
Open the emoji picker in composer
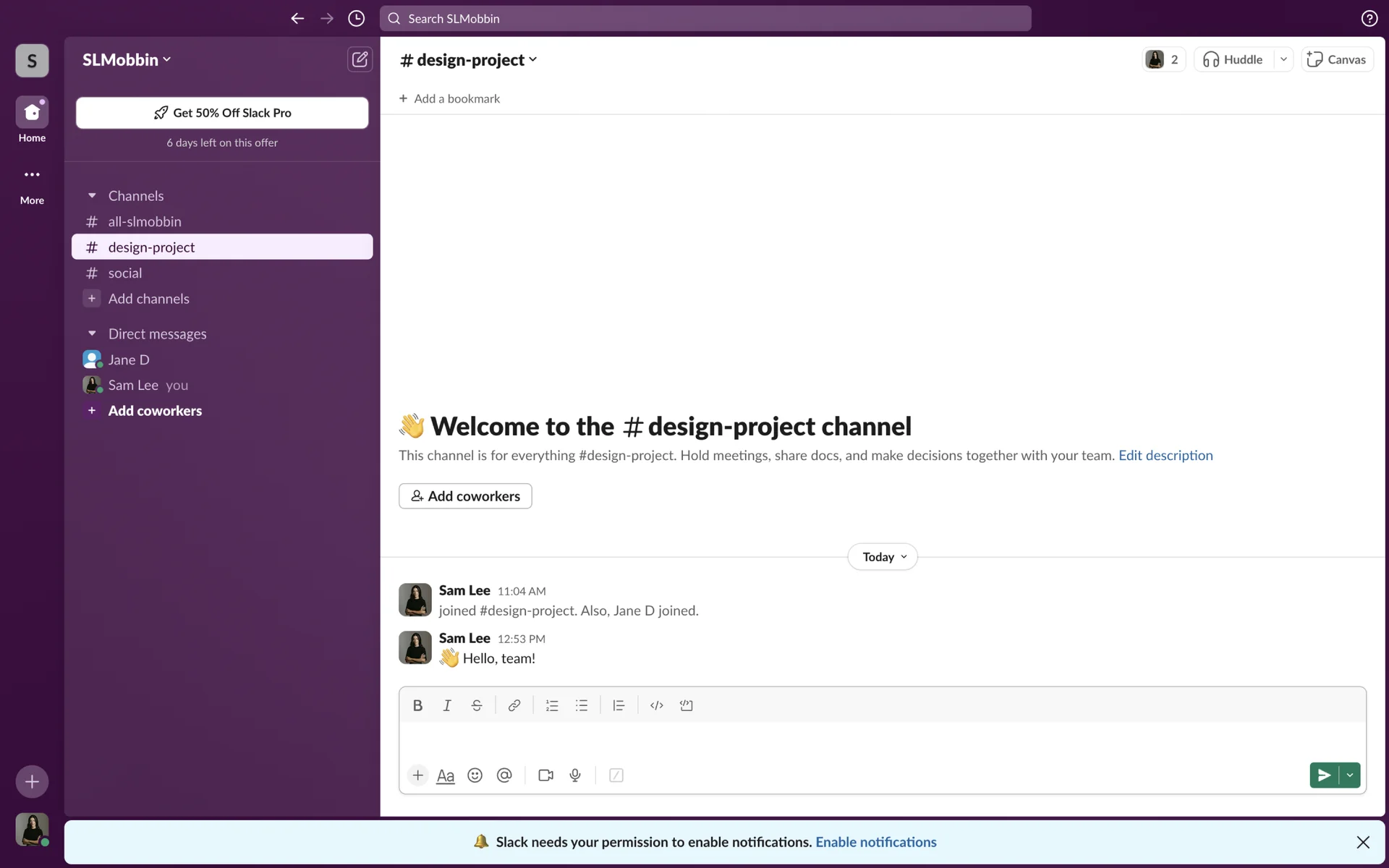[x=475, y=775]
